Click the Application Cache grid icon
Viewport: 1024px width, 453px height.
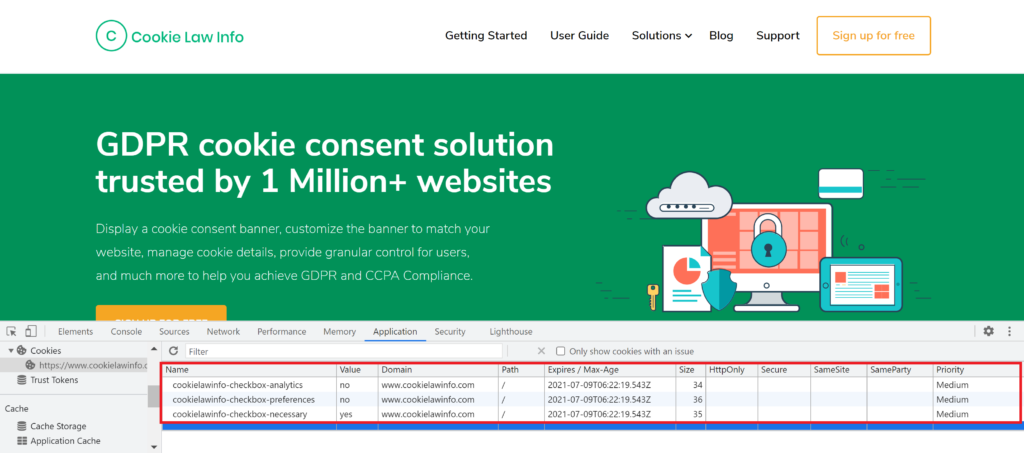coord(22,441)
